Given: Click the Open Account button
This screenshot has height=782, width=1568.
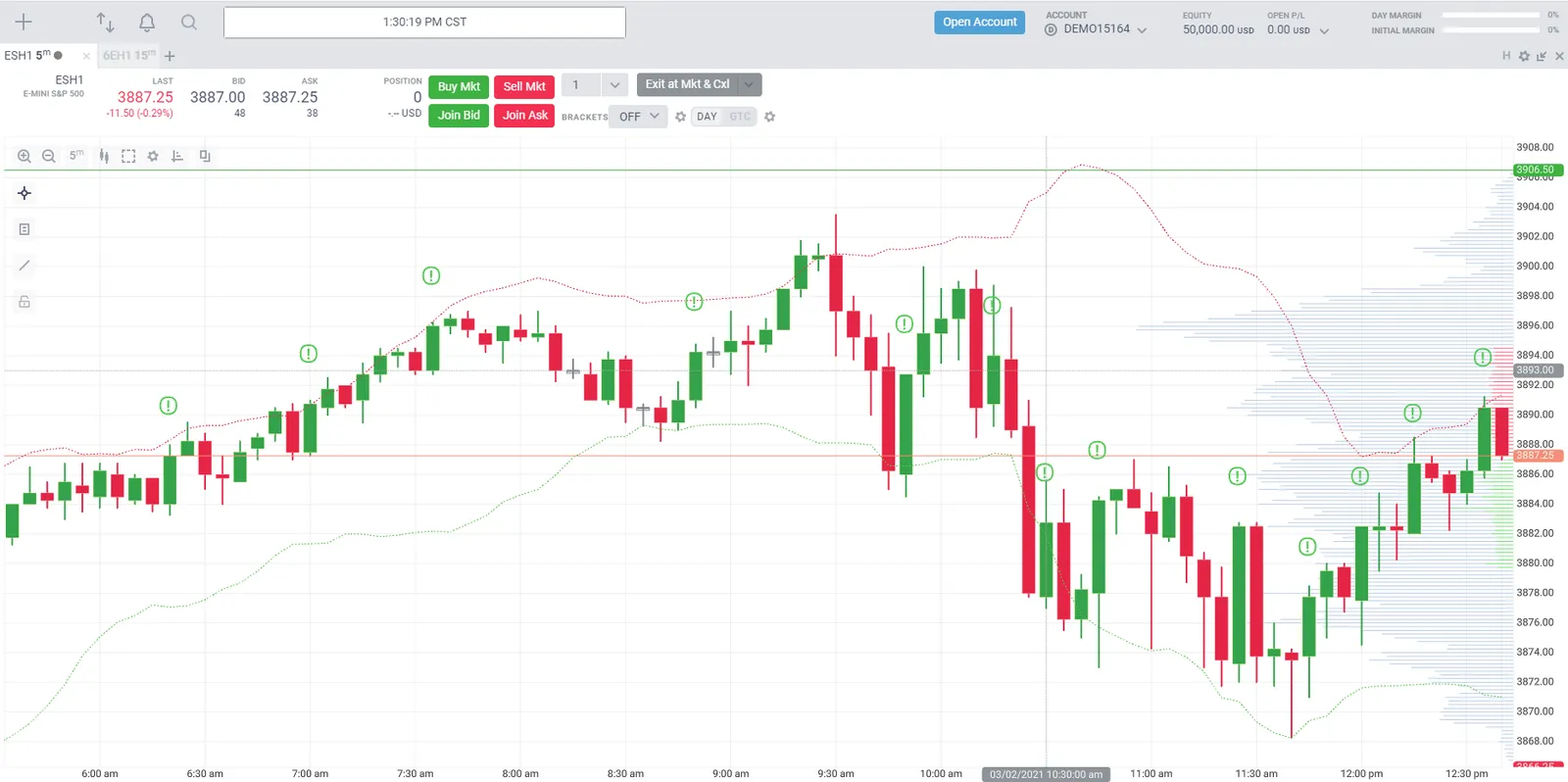Looking at the screenshot, I should point(979,23).
